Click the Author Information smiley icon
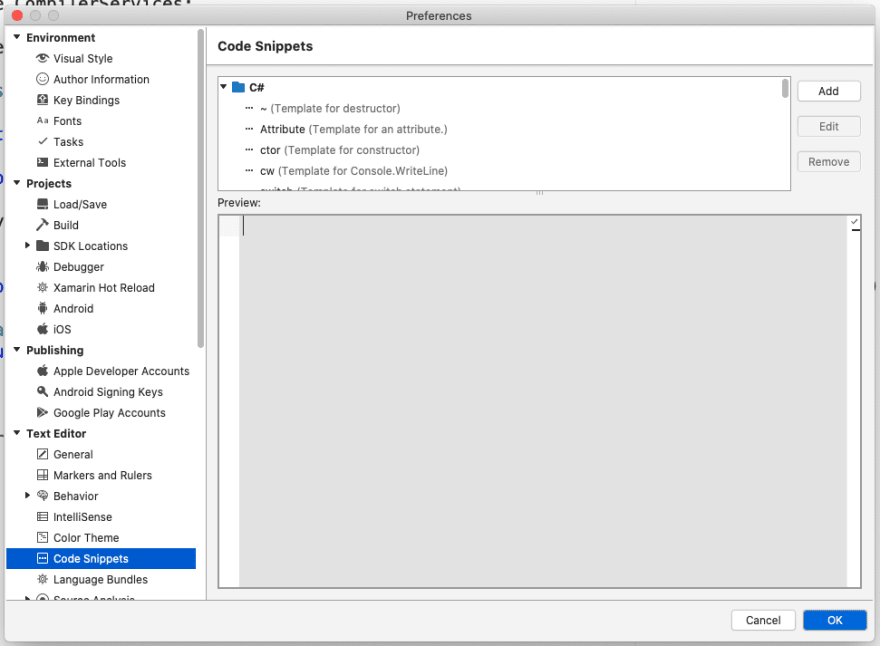Image resolution: width=880 pixels, height=646 pixels. (x=42, y=79)
